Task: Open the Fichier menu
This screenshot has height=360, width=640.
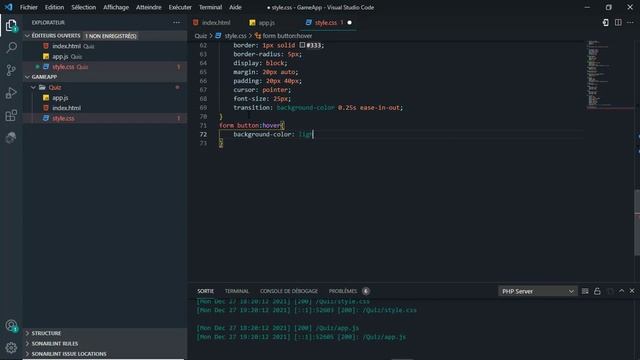Action: pos(29,7)
